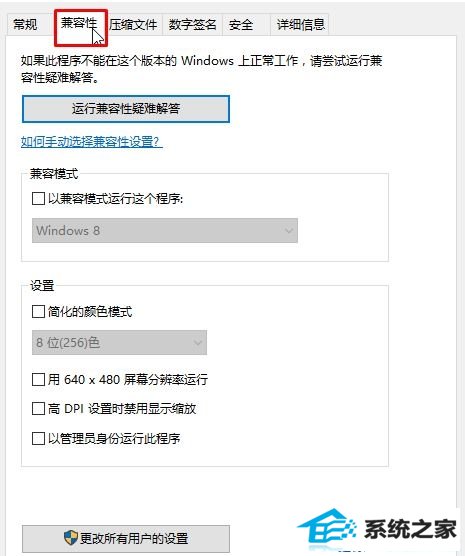This screenshot has width=465, height=556.
Task: Toggle 高 DPI 设置时禁用显示缩放 checkbox
Action: coord(38,408)
